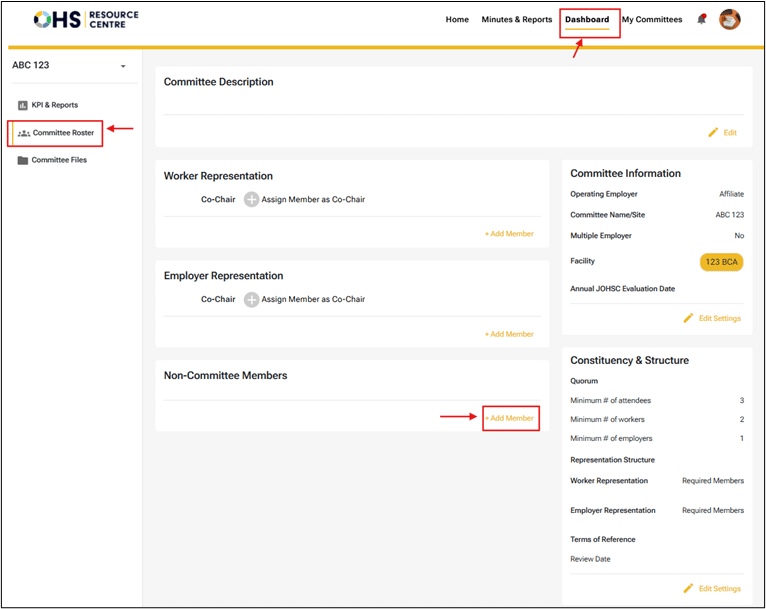Click pencil icon in Committee Description
The width and height of the screenshot is (766, 609).
(713, 132)
